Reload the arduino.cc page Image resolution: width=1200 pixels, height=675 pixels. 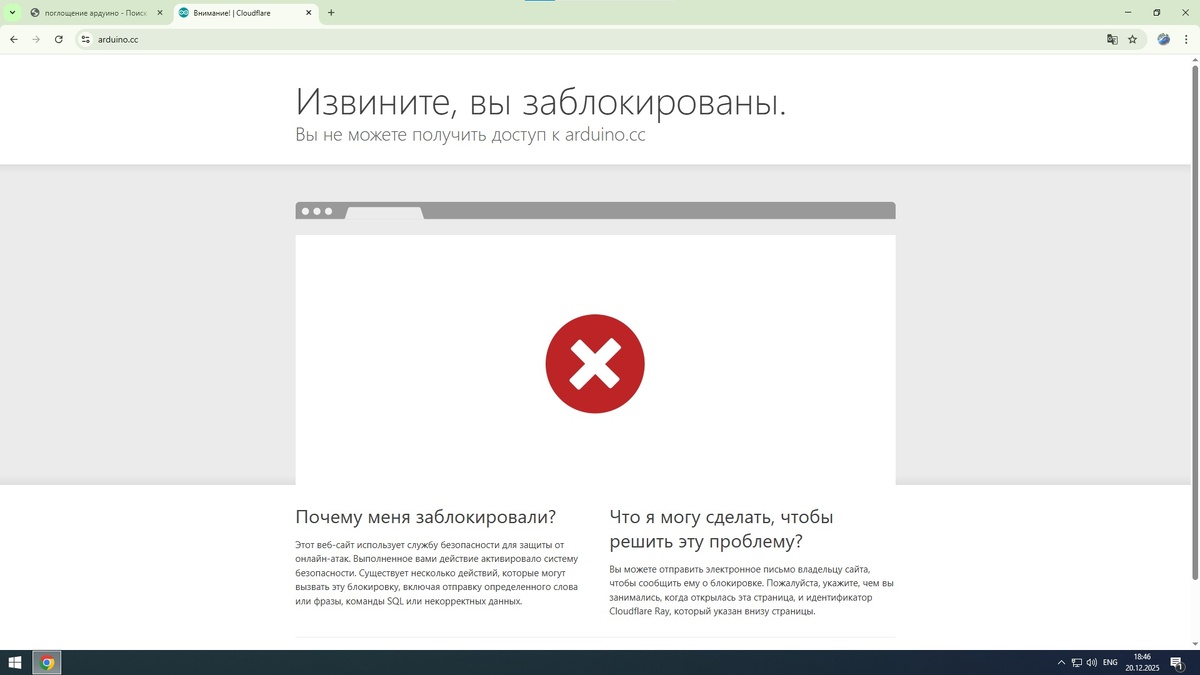(x=58, y=39)
